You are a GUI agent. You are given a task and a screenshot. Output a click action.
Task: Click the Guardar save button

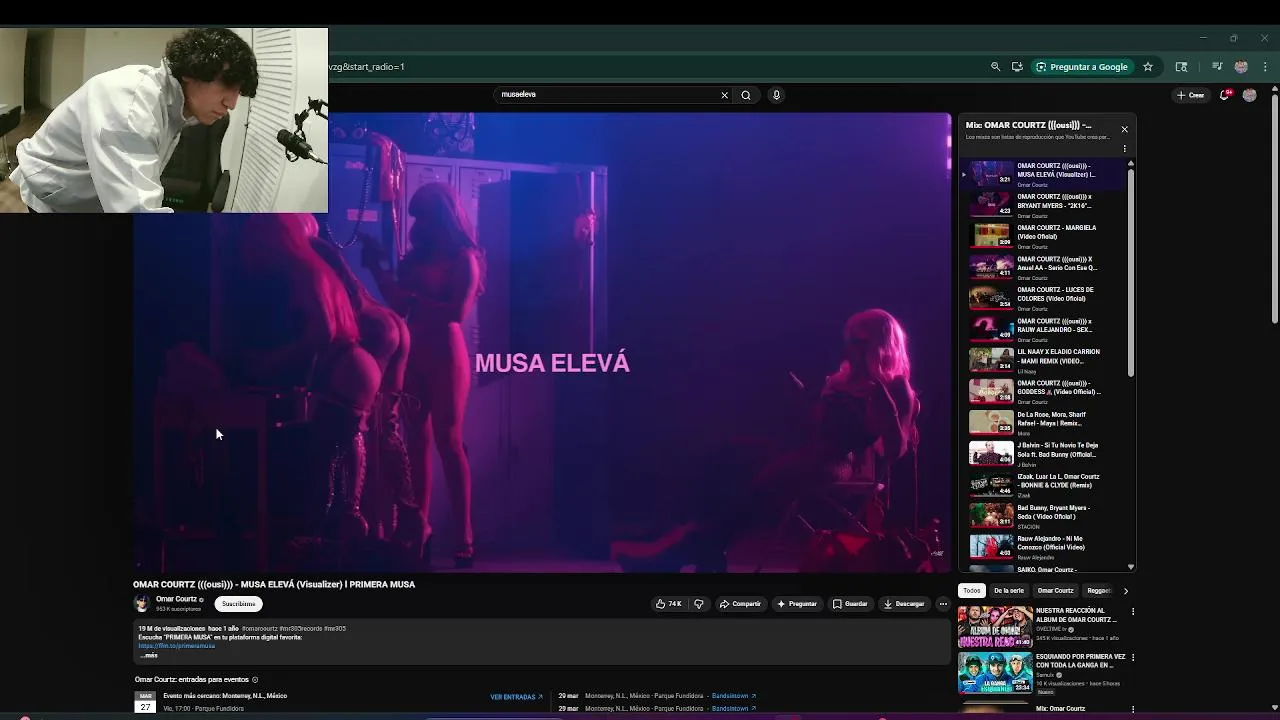pos(851,604)
